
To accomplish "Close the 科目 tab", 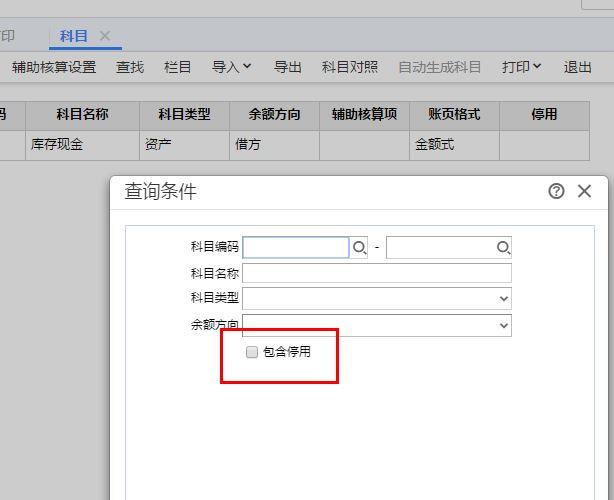I will point(105,36).
